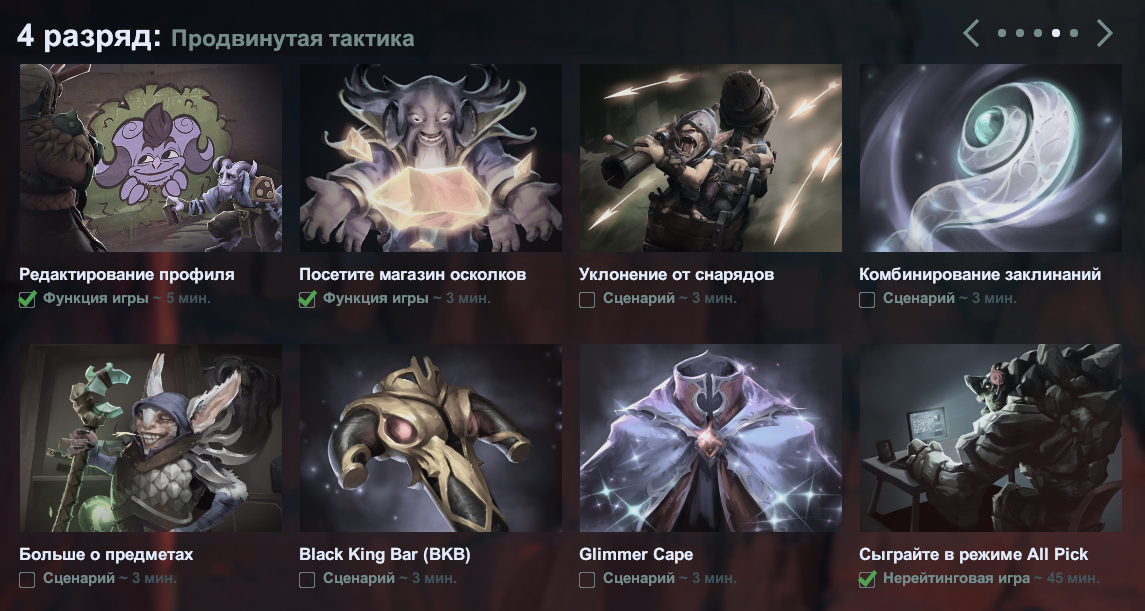Viewport: 1145px width, 611px height.
Task: Select the Уклонение от снарядов scenario image
Action: (711, 158)
